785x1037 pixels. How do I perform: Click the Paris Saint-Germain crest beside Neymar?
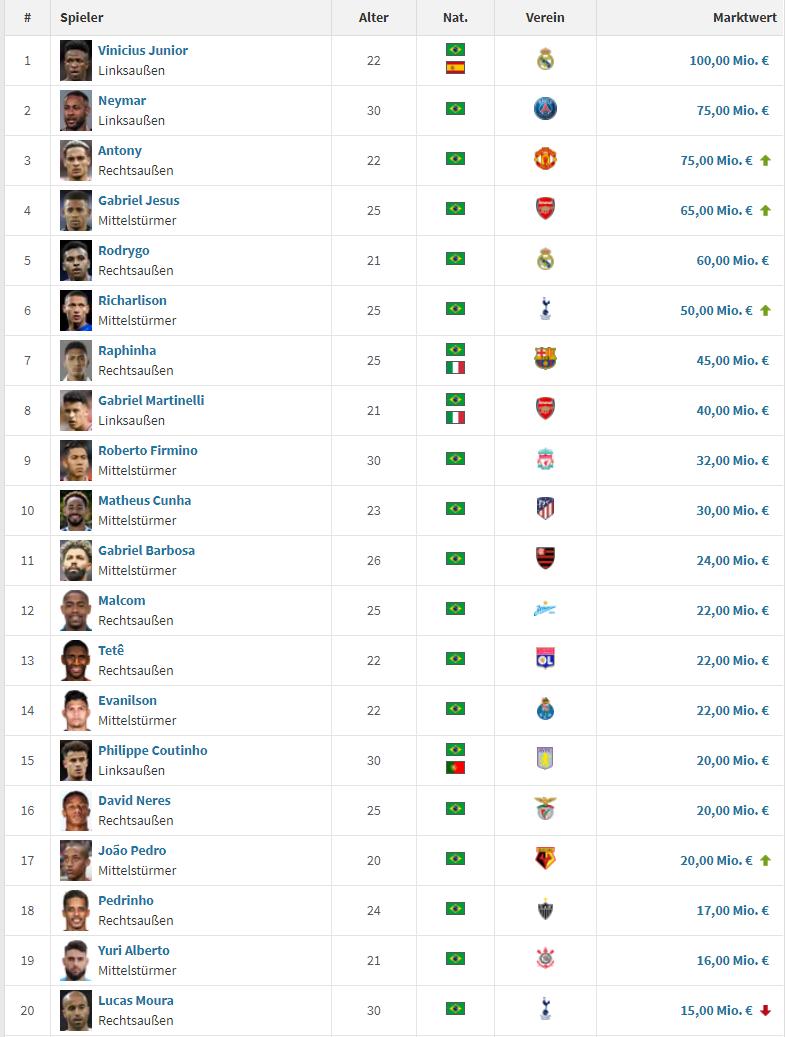(x=545, y=110)
